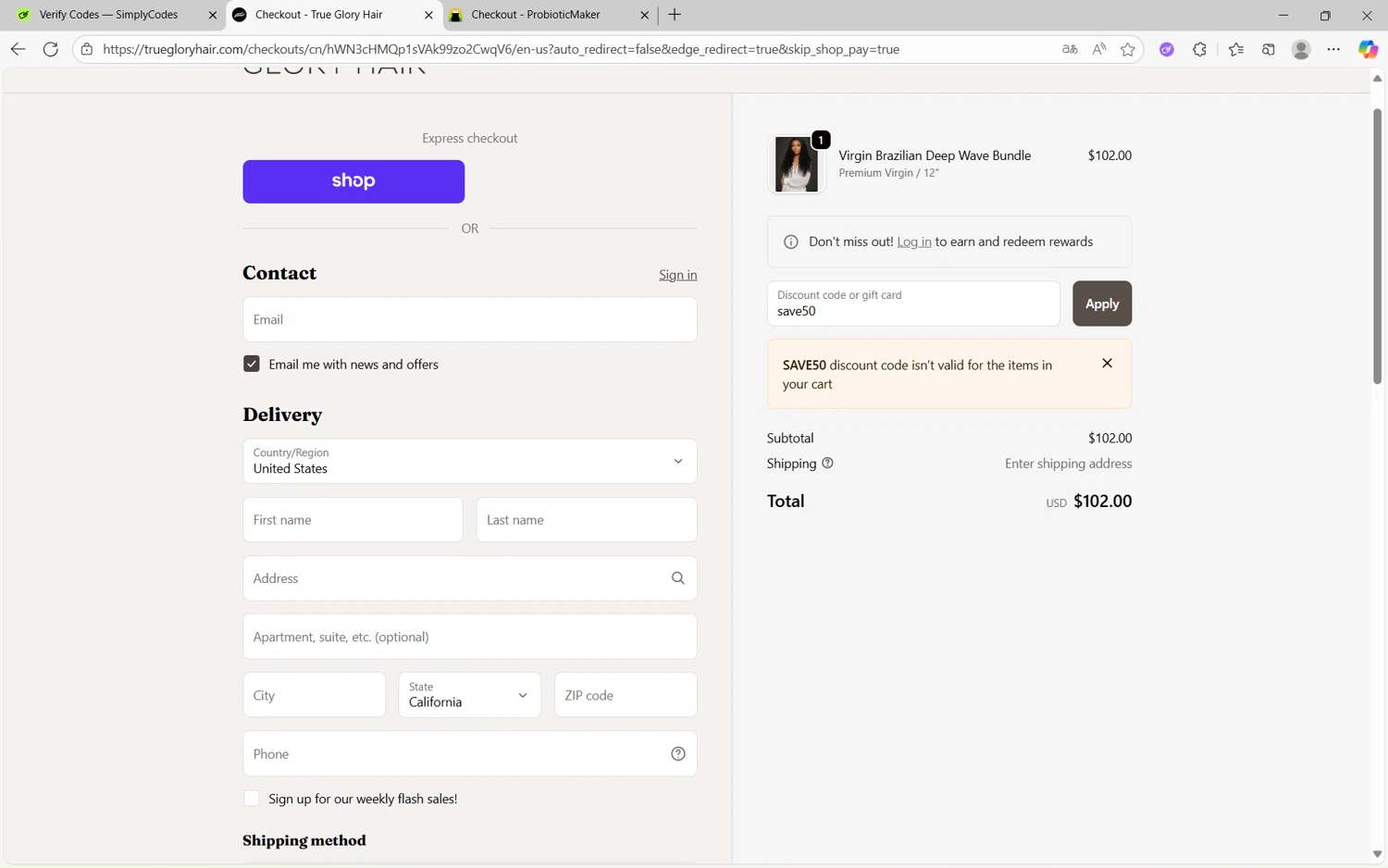Open a new browser tab

pyautogui.click(x=675, y=15)
